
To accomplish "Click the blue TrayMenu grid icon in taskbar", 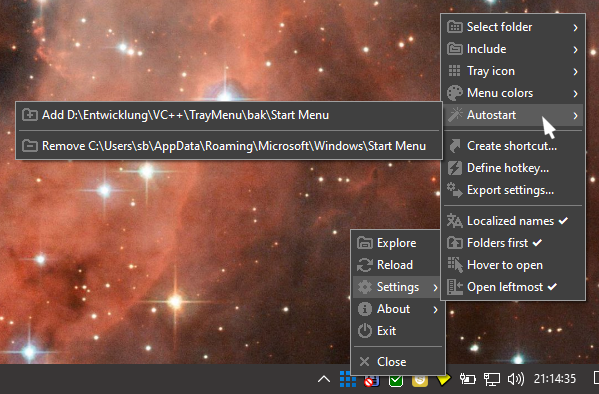I will (x=347, y=379).
